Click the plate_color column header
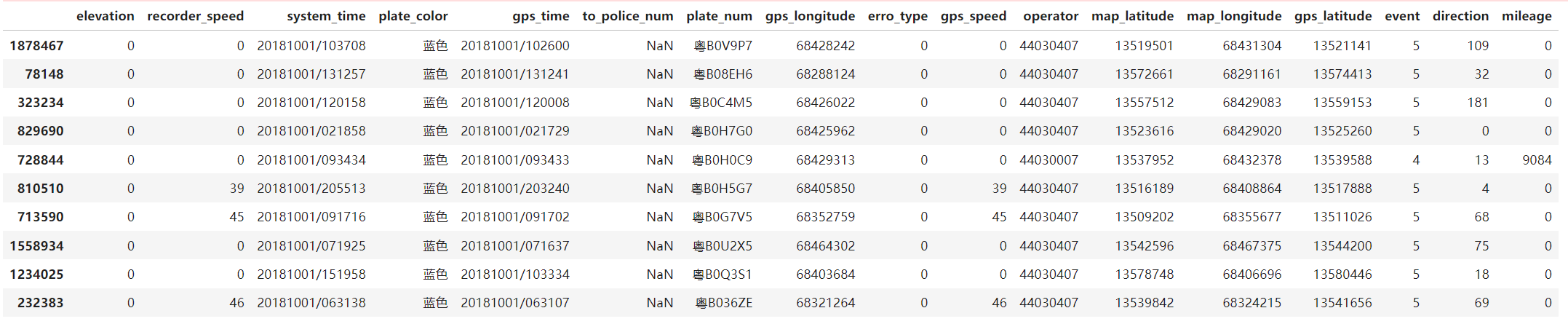Viewport: 1568px width, 324px height. (413, 16)
